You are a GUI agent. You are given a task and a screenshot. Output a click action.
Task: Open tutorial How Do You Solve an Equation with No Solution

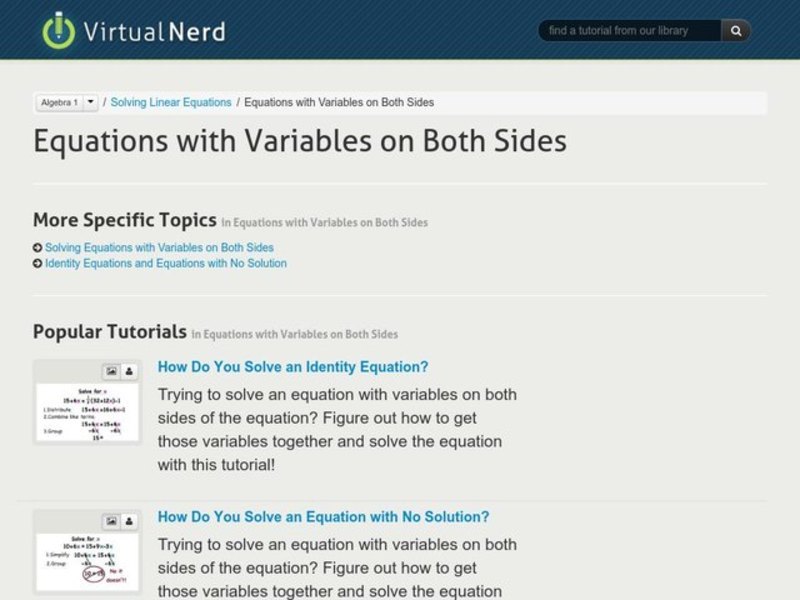click(x=323, y=517)
